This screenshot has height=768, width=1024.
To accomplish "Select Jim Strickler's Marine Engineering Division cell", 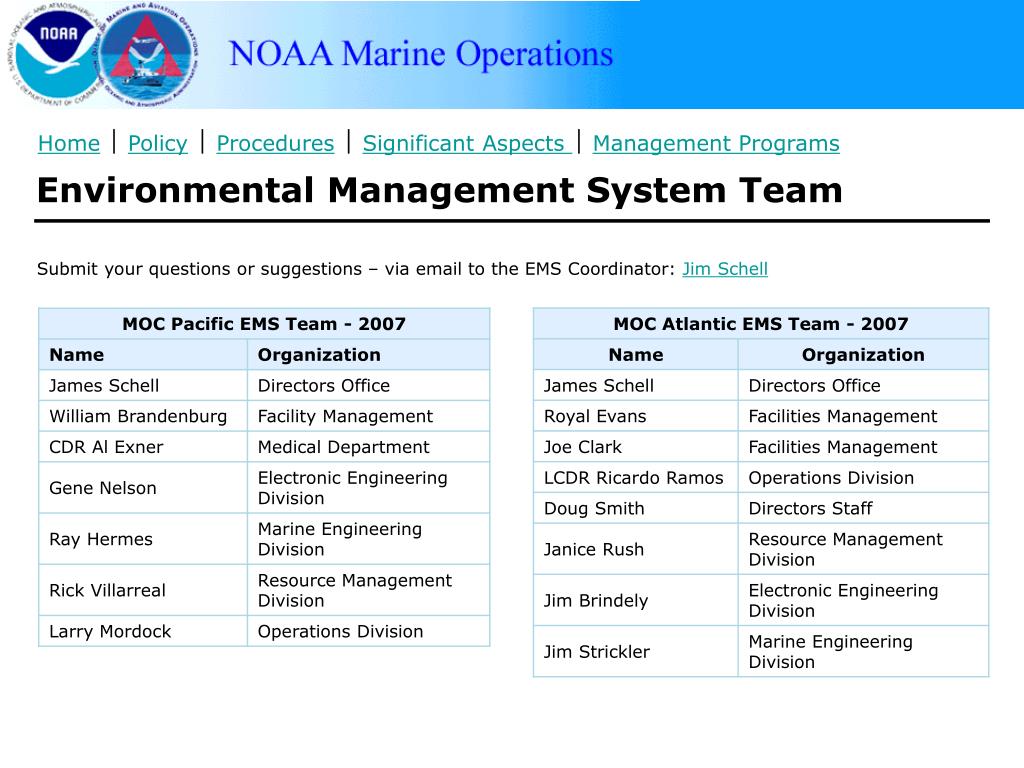I will pyautogui.click(x=863, y=652).
